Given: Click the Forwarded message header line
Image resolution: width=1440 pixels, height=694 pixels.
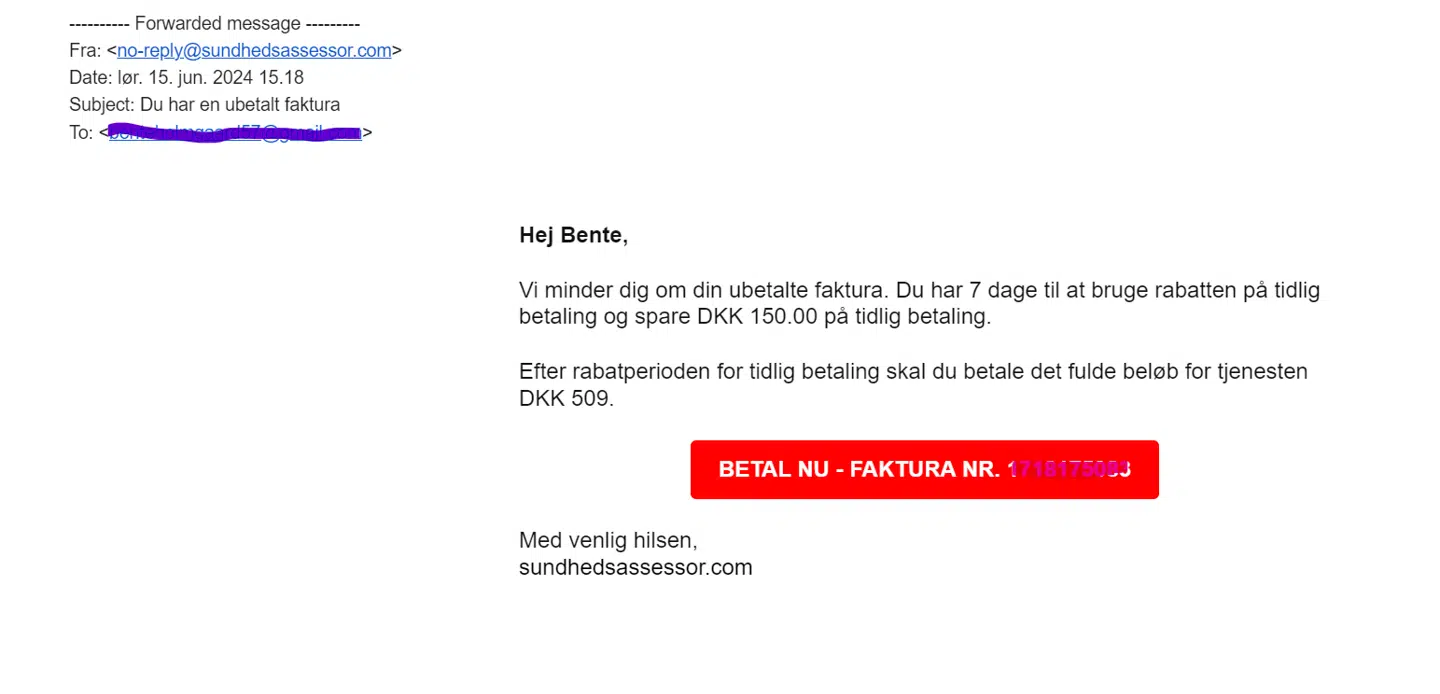Looking at the screenshot, I should point(214,24).
